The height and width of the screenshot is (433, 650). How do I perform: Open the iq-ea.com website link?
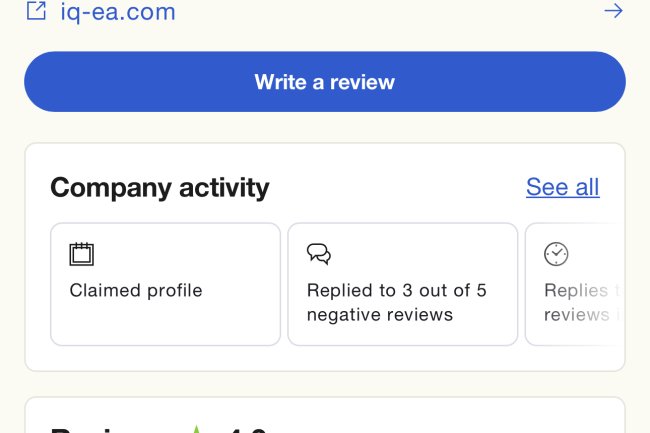coord(118,13)
